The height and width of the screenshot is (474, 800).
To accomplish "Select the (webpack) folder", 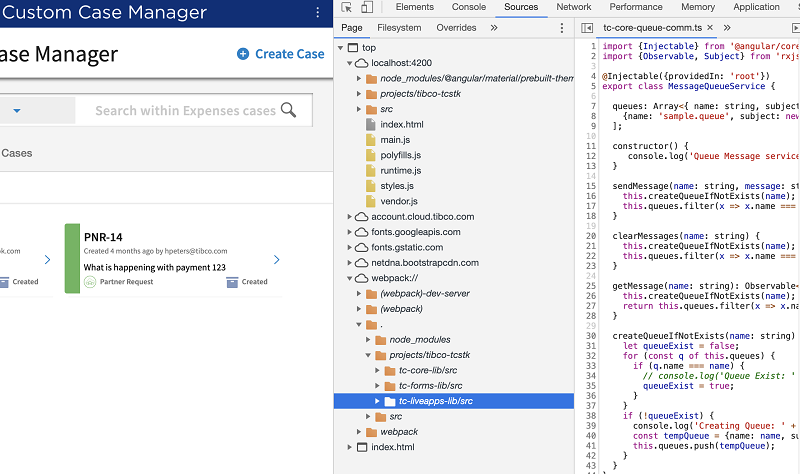I will point(401,309).
